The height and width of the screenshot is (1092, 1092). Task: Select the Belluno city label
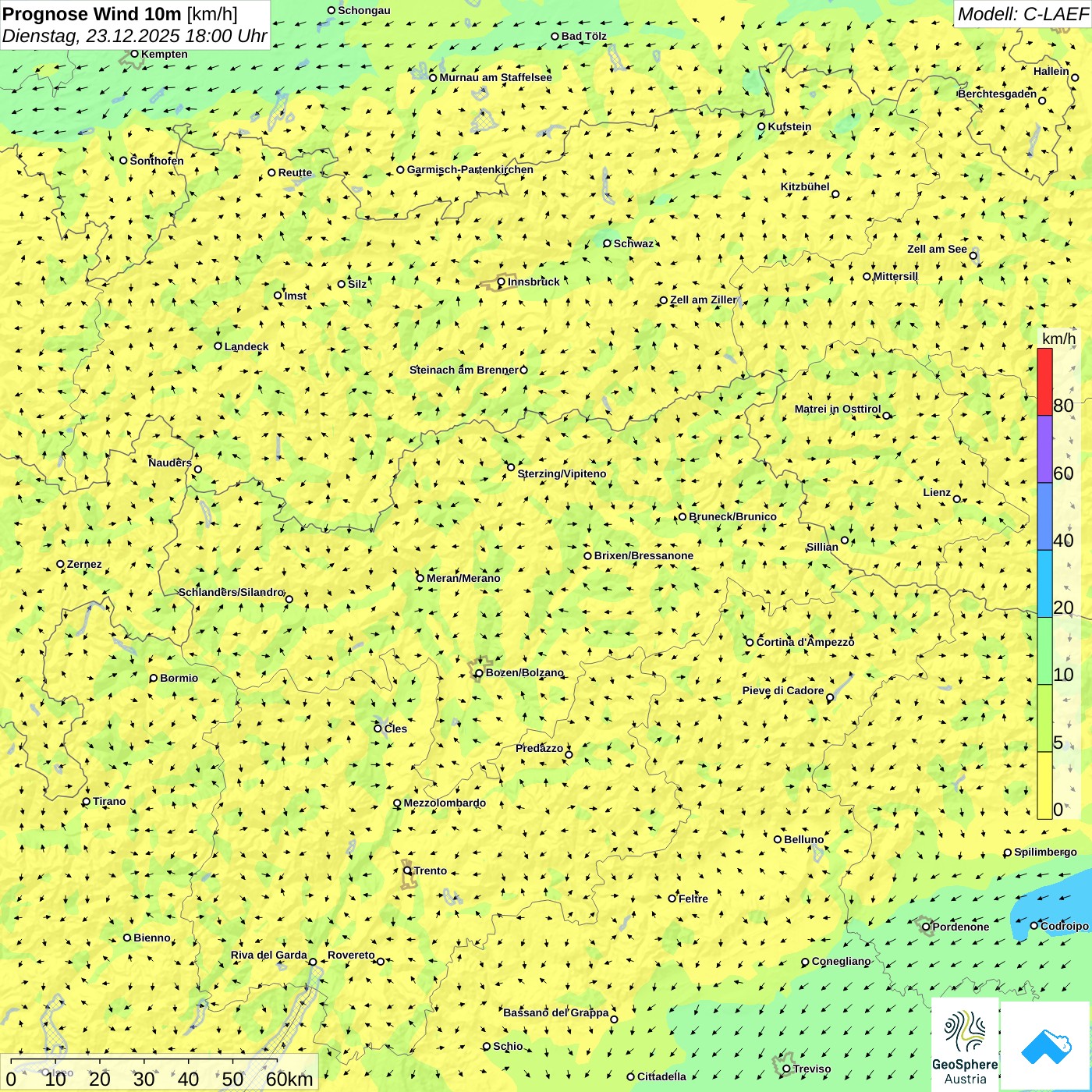(x=803, y=839)
